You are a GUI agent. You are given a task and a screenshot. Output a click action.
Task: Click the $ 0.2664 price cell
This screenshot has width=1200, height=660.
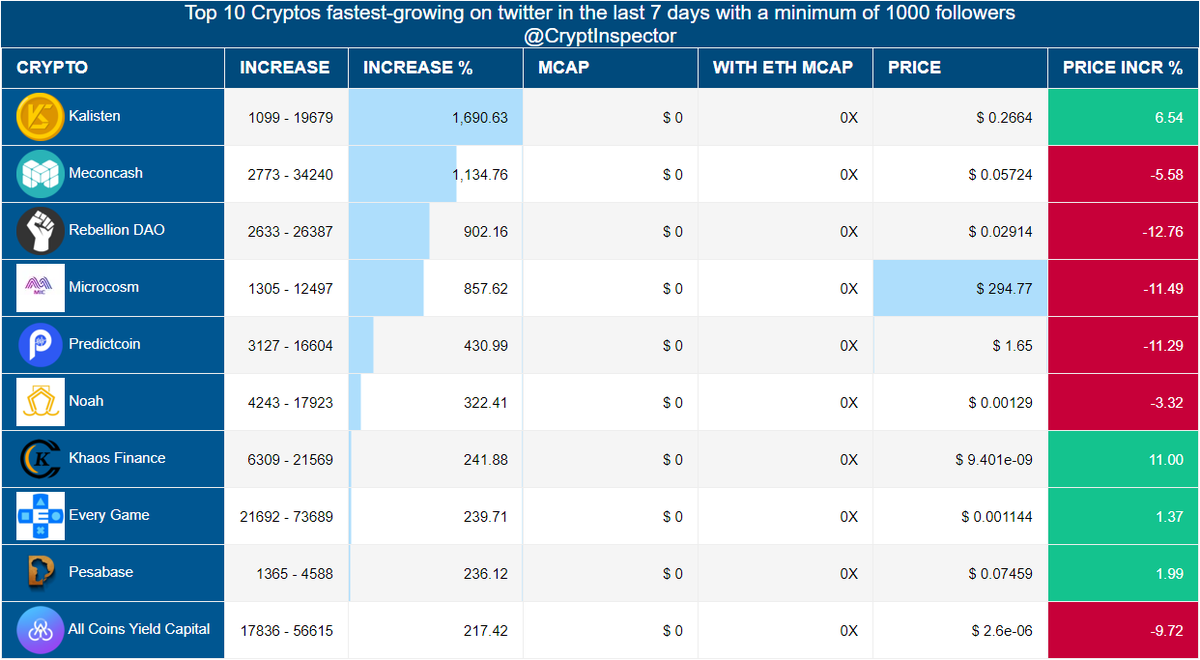click(x=960, y=117)
